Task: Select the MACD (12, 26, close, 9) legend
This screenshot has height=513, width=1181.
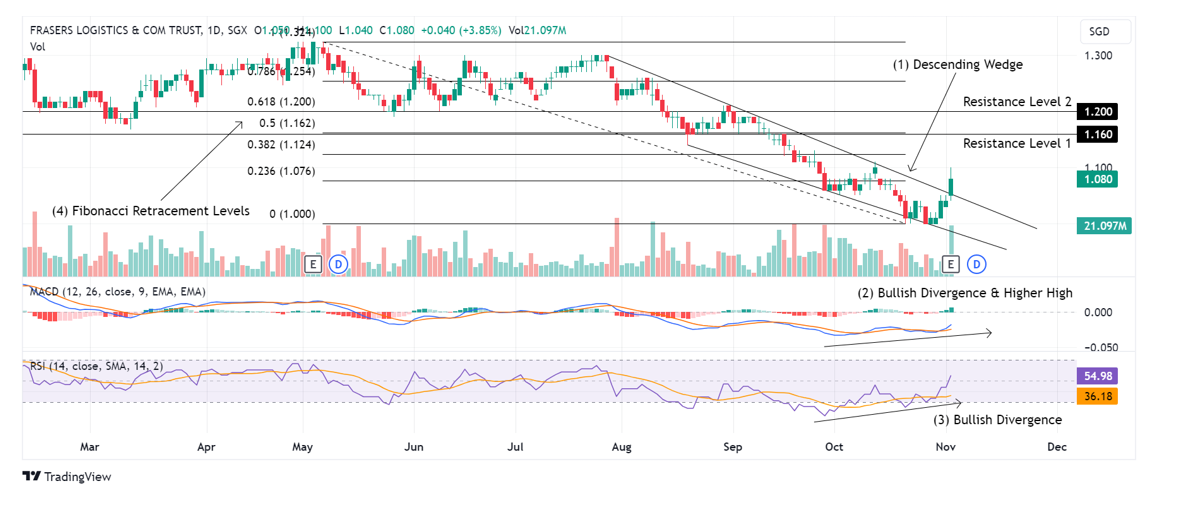Action: (x=117, y=291)
